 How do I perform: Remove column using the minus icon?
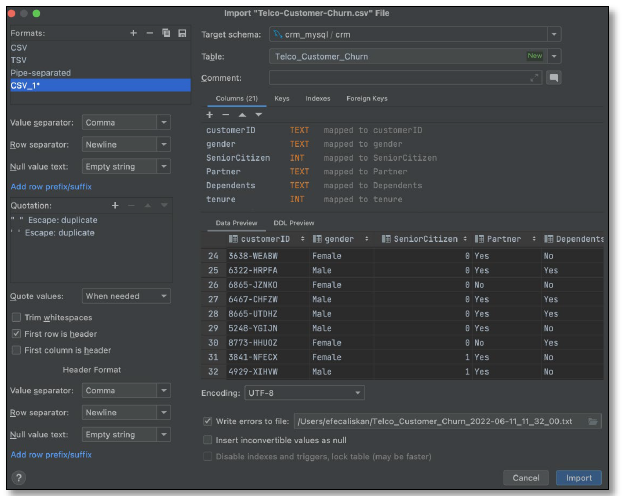click(226, 115)
